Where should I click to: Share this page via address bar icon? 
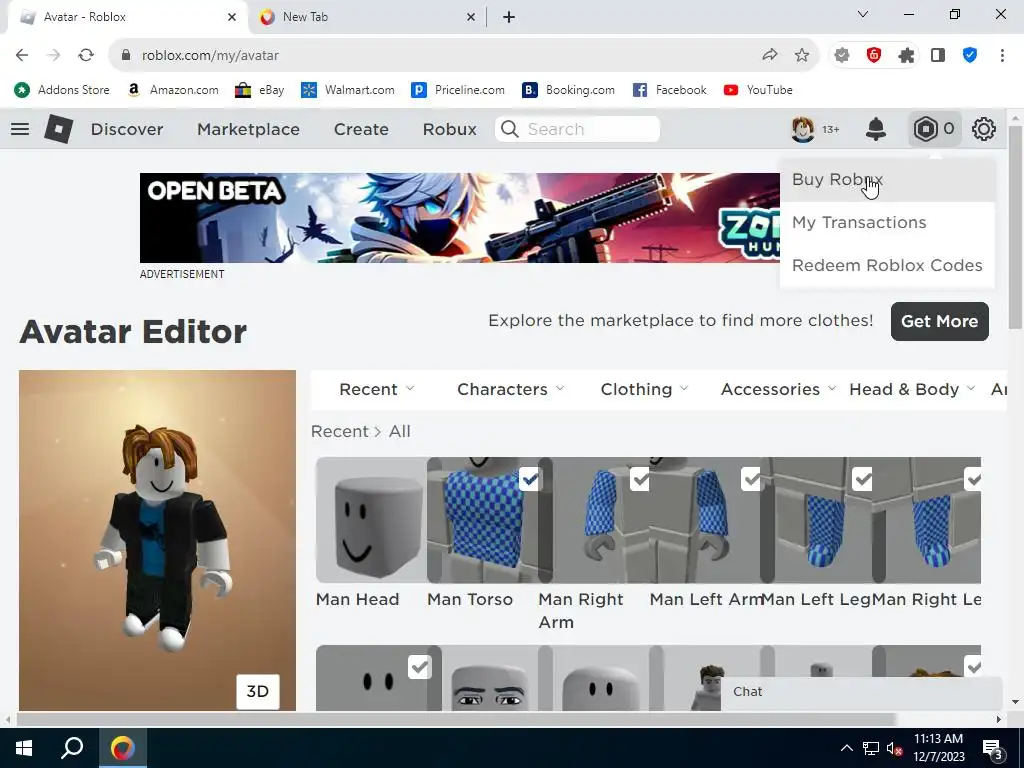point(770,56)
